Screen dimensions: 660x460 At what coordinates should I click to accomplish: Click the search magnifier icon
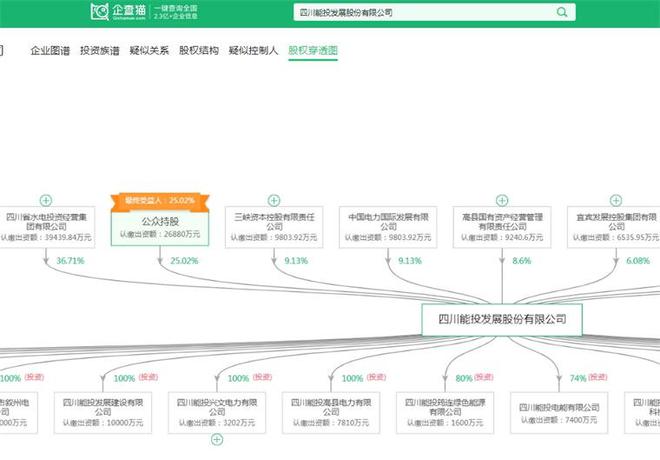coord(562,12)
